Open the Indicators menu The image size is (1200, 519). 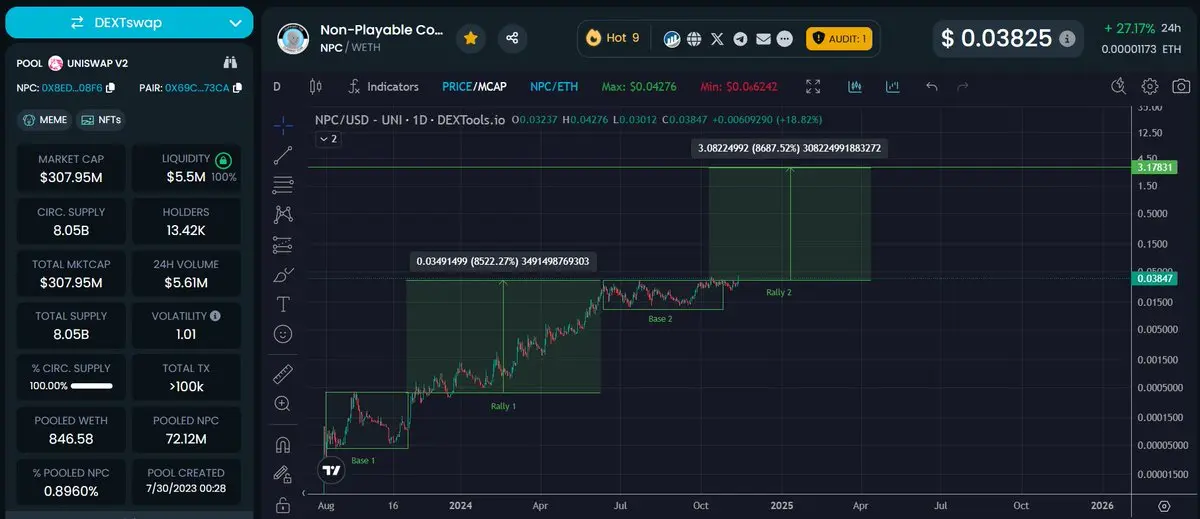(x=383, y=87)
